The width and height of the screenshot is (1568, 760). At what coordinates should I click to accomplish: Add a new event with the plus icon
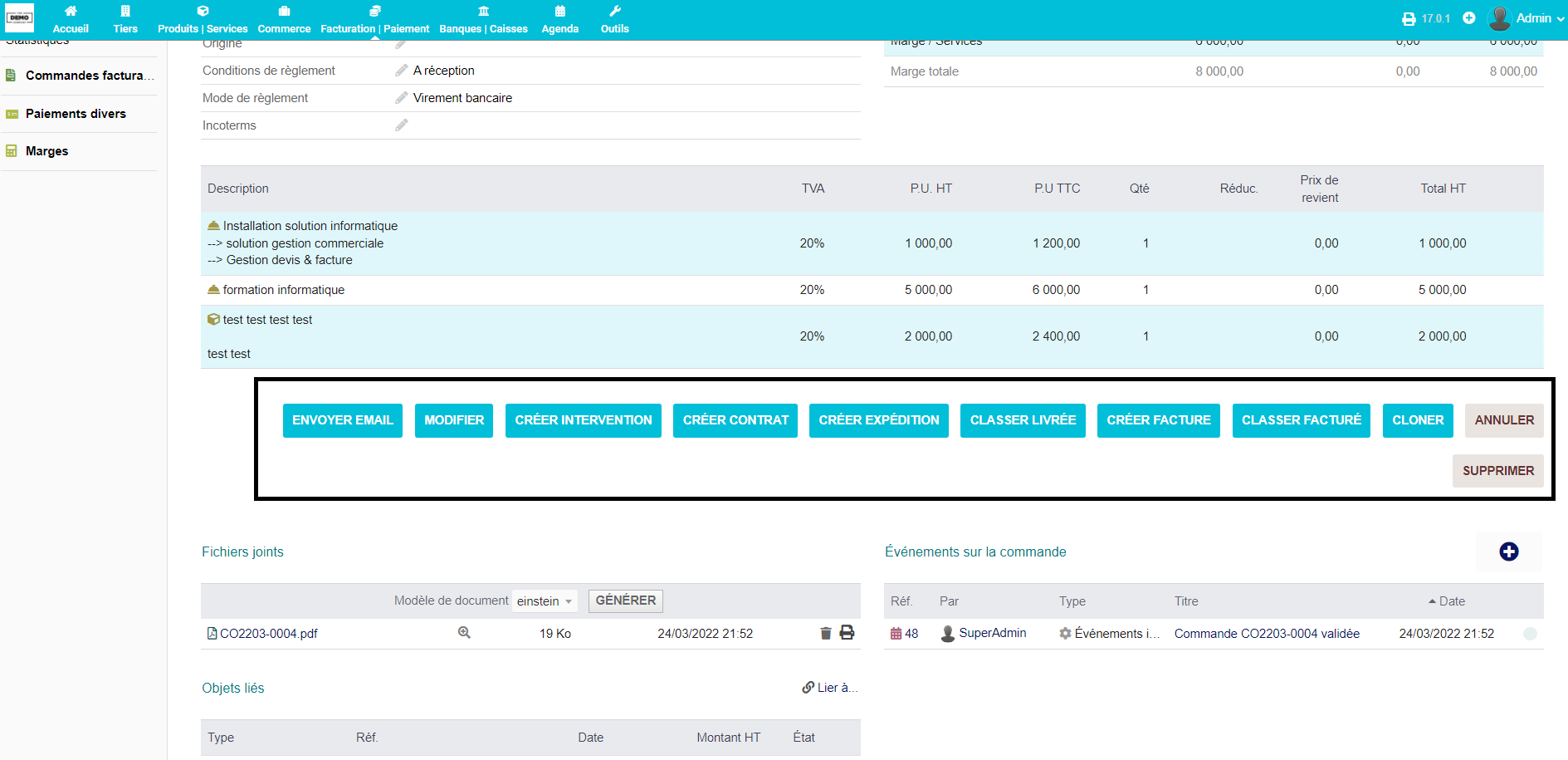1508,552
